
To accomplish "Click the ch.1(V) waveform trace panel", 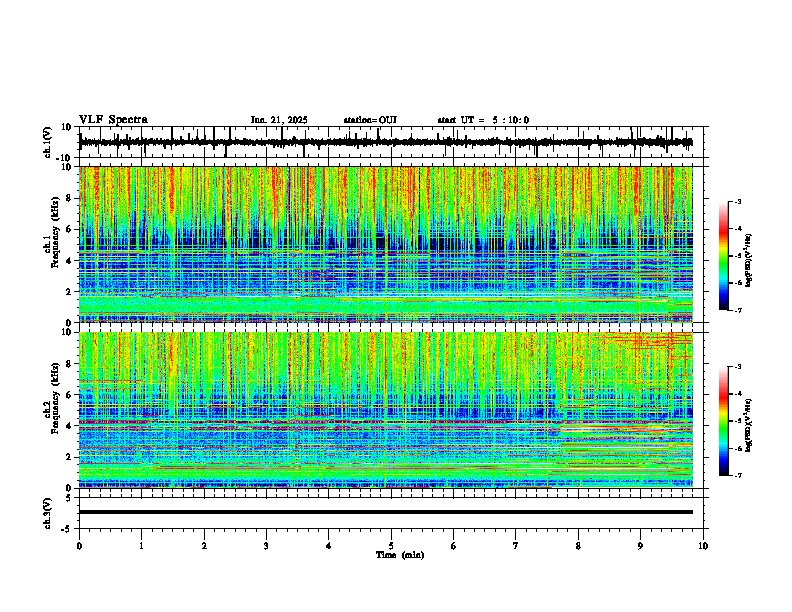I will (x=391, y=142).
